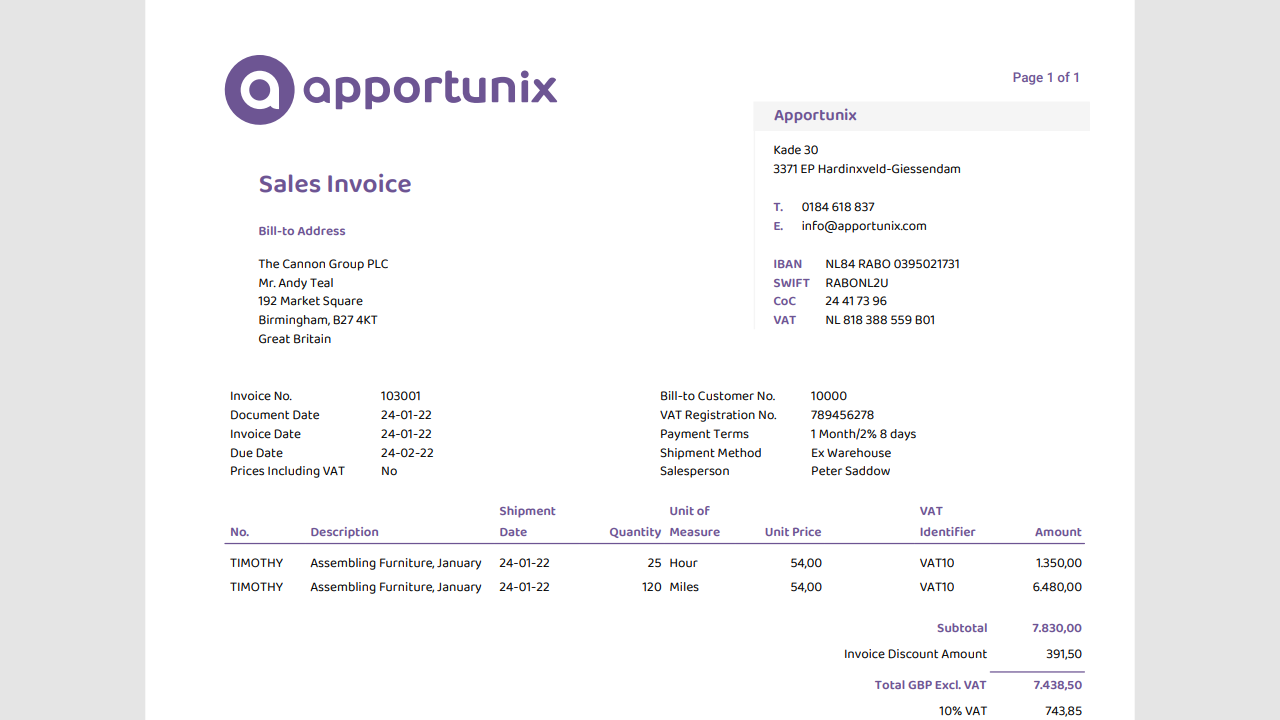This screenshot has height=720, width=1280.
Task: Click the apportunix wordmark in the header
Action: pyautogui.click(x=430, y=90)
